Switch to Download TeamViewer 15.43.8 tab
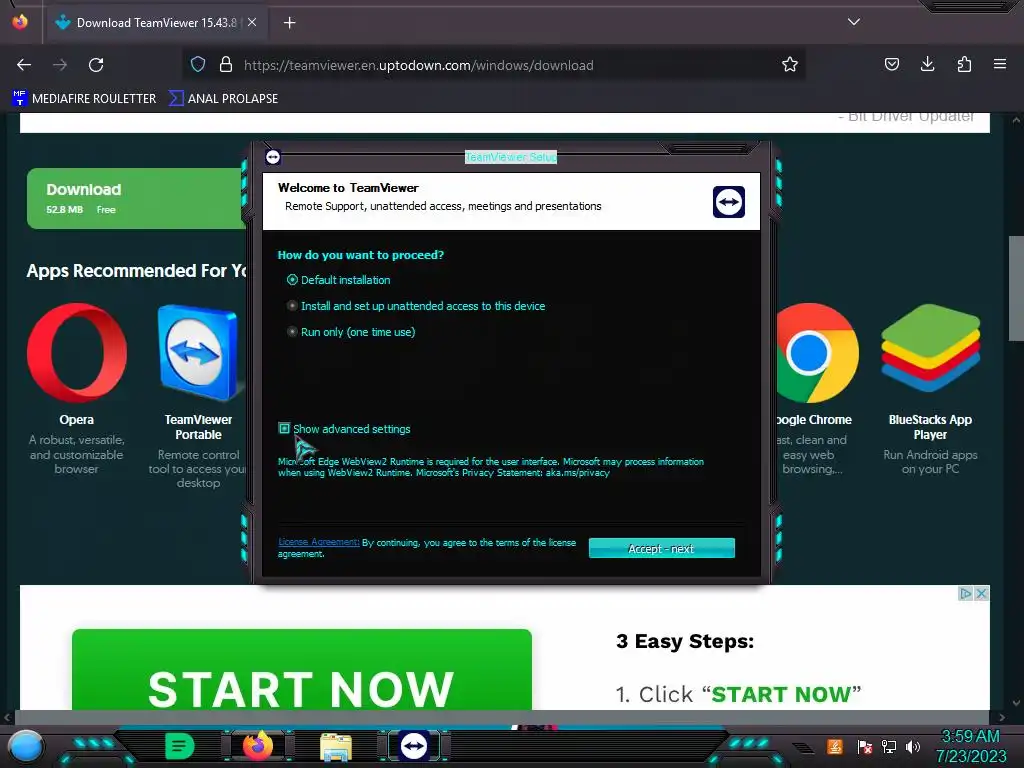The width and height of the screenshot is (1024, 768). (157, 23)
